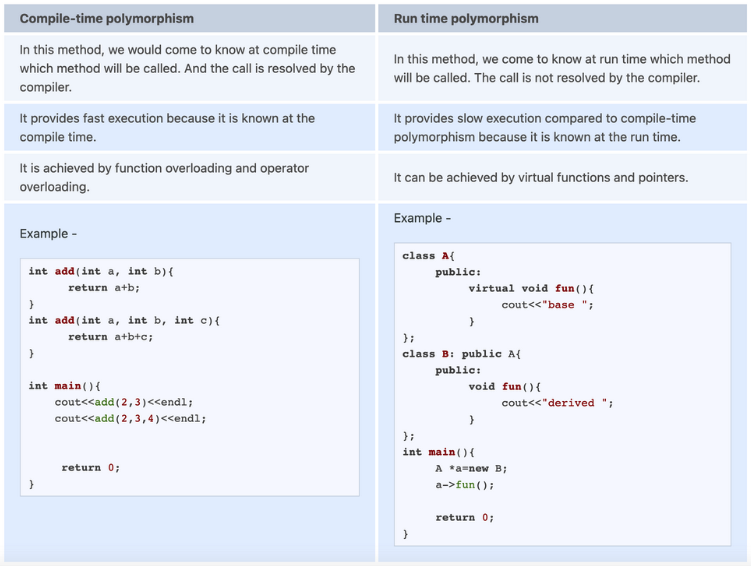Click the left "Example -" label
Viewport: 751px width, 566px height.
(48, 234)
